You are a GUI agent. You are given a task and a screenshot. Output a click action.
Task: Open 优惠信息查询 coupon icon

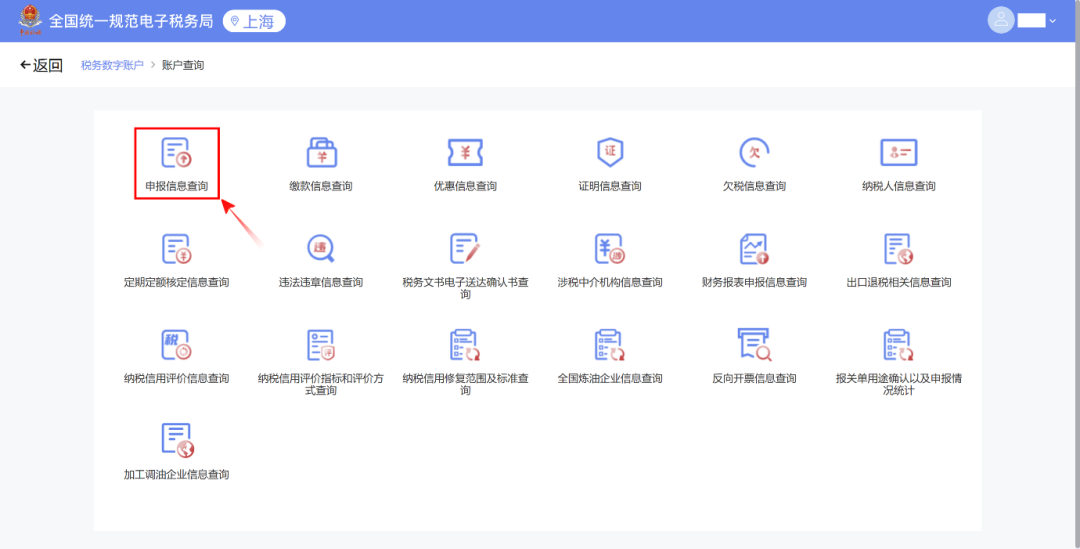(465, 152)
